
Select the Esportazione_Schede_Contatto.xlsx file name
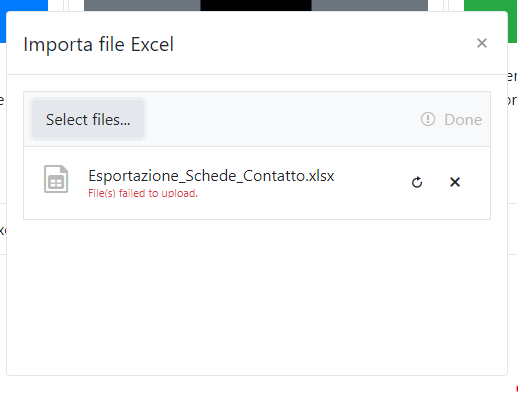coord(211,176)
